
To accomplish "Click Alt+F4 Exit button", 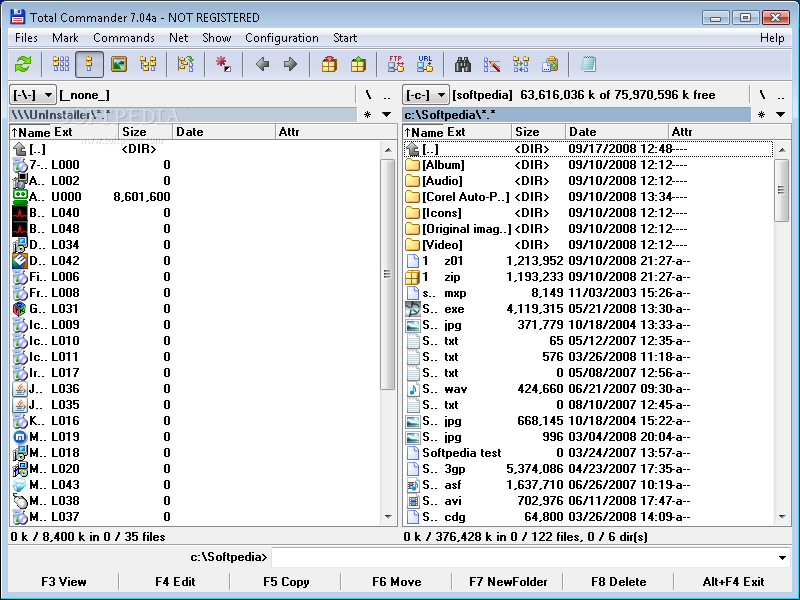I will tap(733, 582).
